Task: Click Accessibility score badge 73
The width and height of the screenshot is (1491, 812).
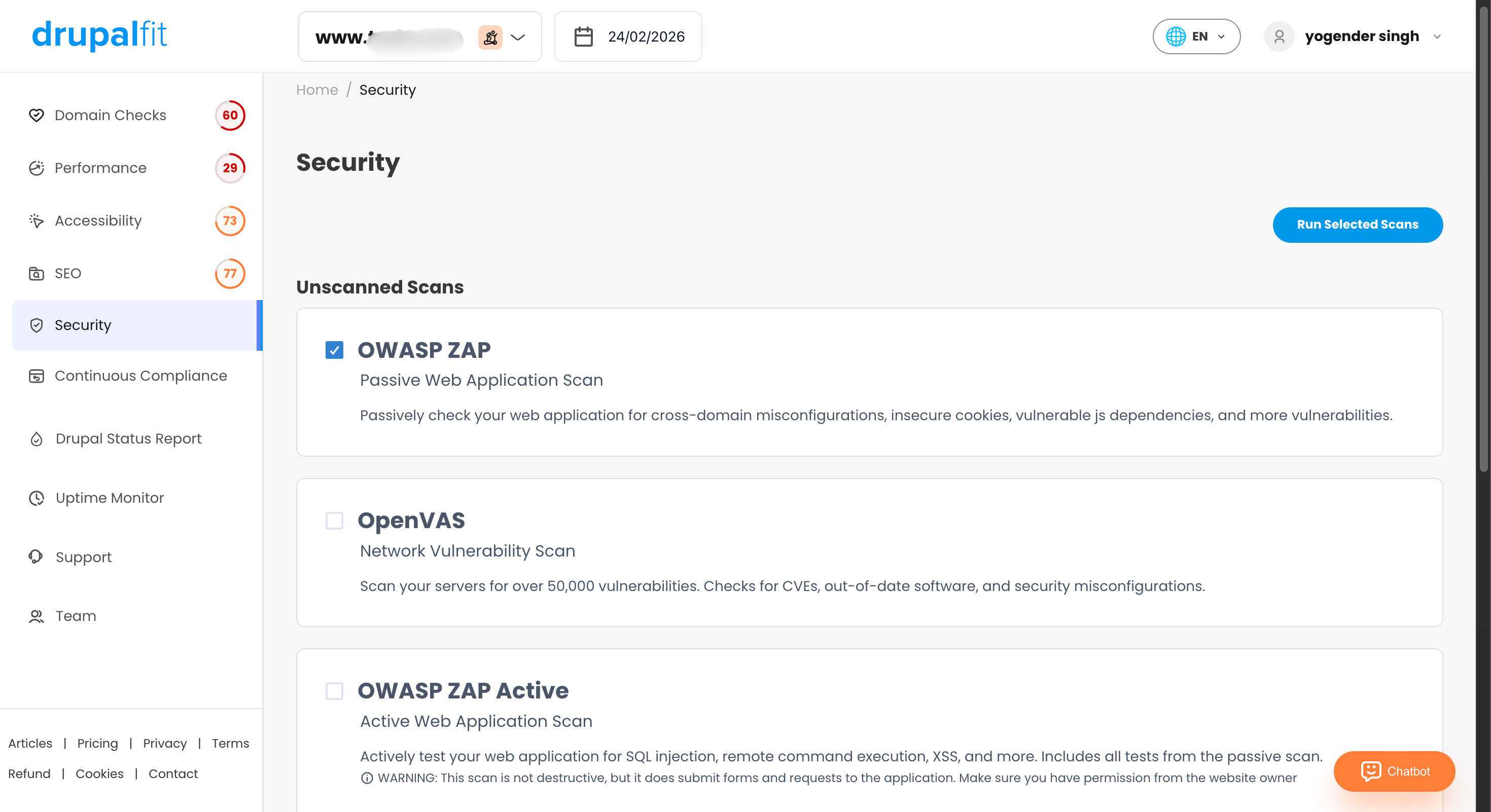Action: [x=230, y=220]
